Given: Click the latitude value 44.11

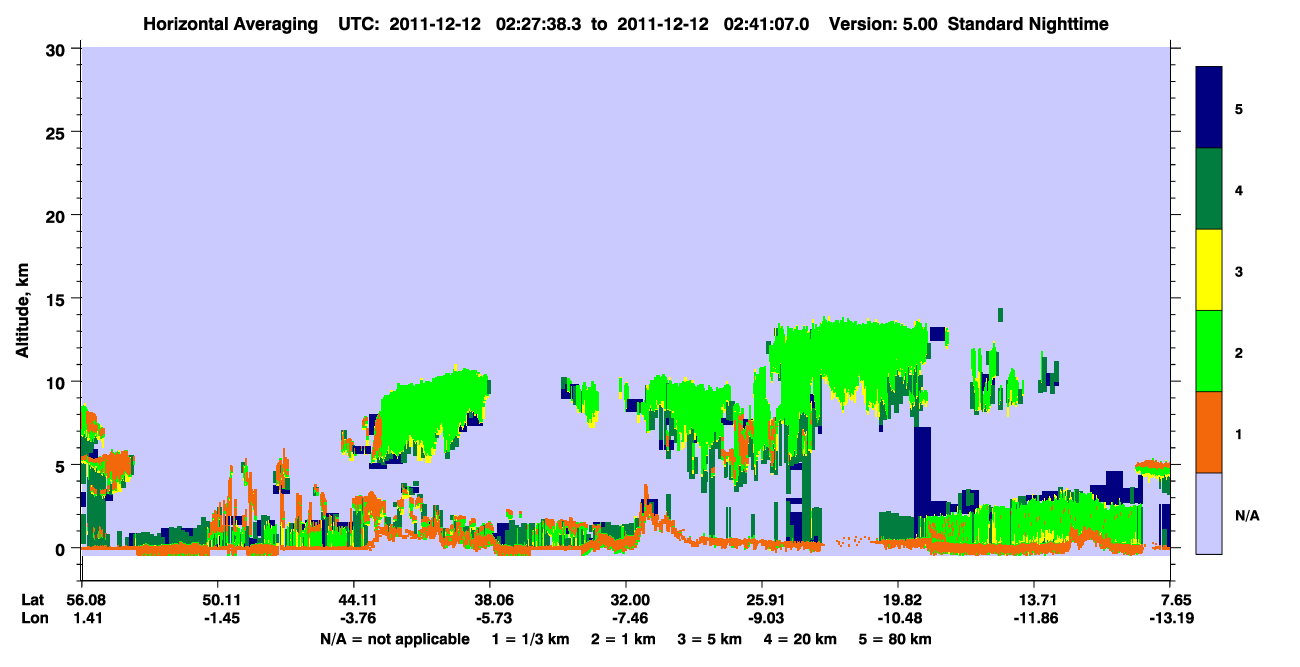Looking at the screenshot, I should tap(353, 600).
